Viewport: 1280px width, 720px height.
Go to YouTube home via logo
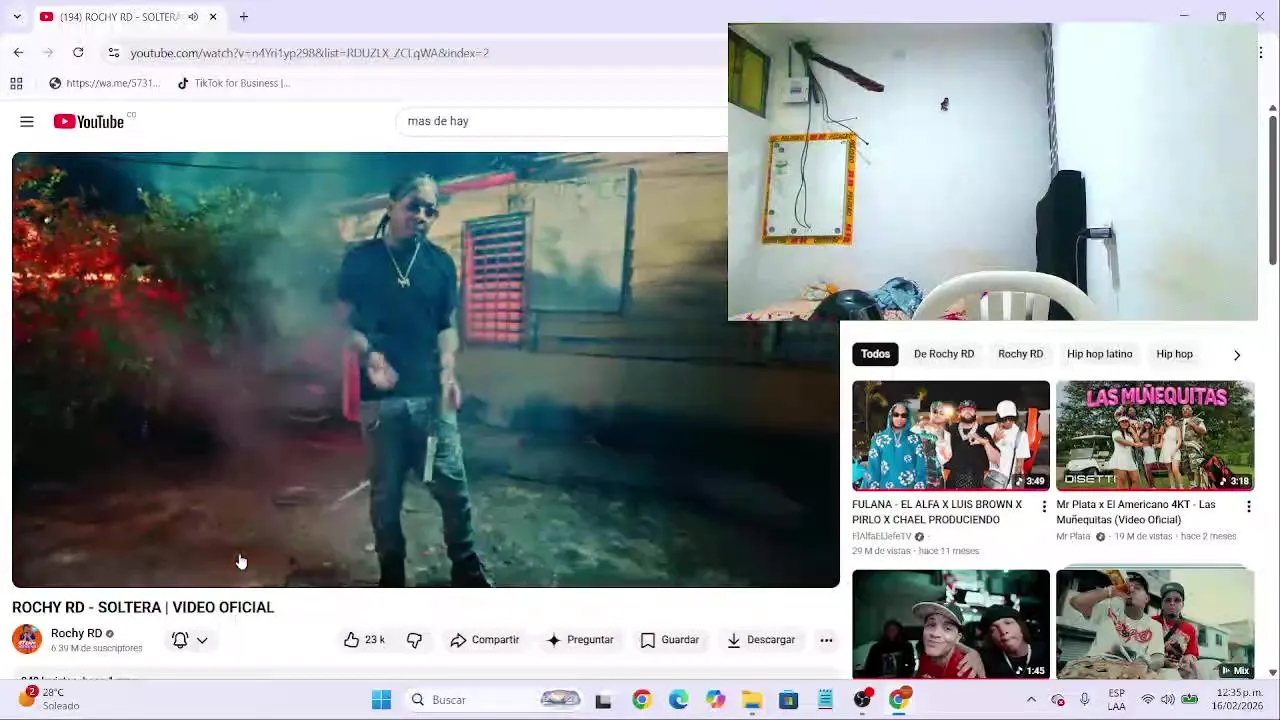coord(89,121)
